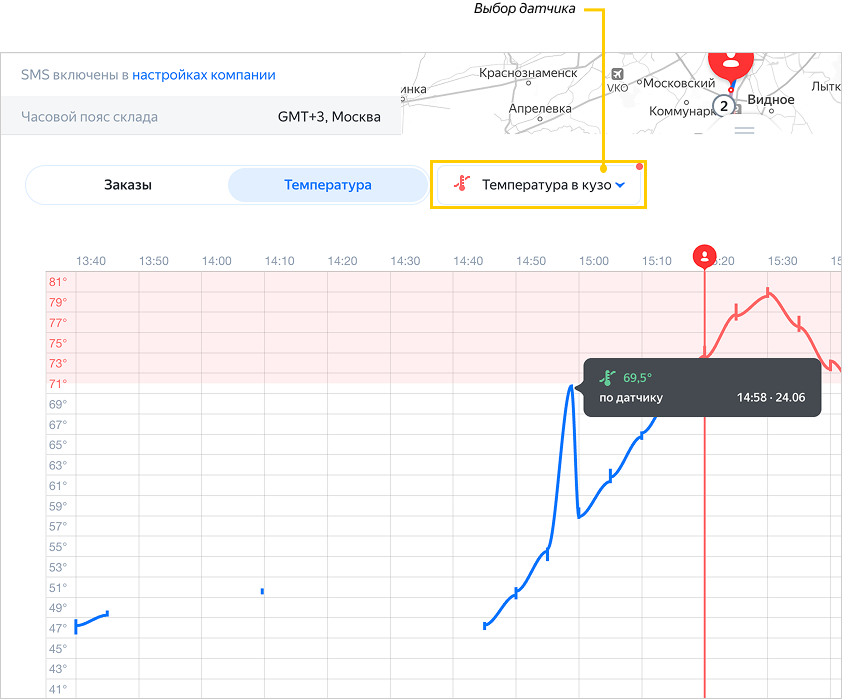Grab the map panel drag handle lines
Screen dimensions: 842x699
point(744,130)
